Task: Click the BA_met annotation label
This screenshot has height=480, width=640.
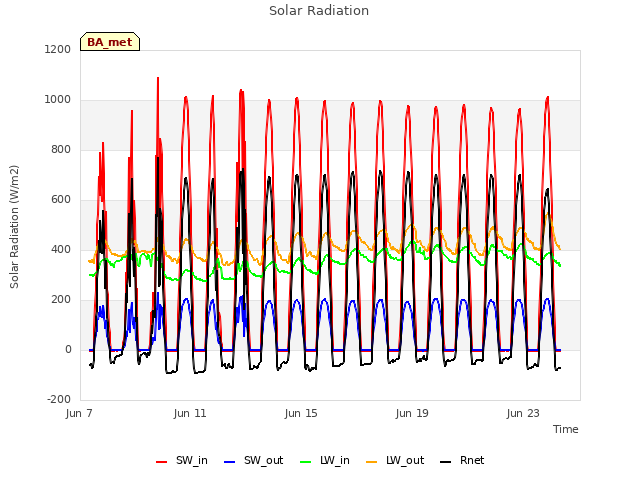Action: 110,42
